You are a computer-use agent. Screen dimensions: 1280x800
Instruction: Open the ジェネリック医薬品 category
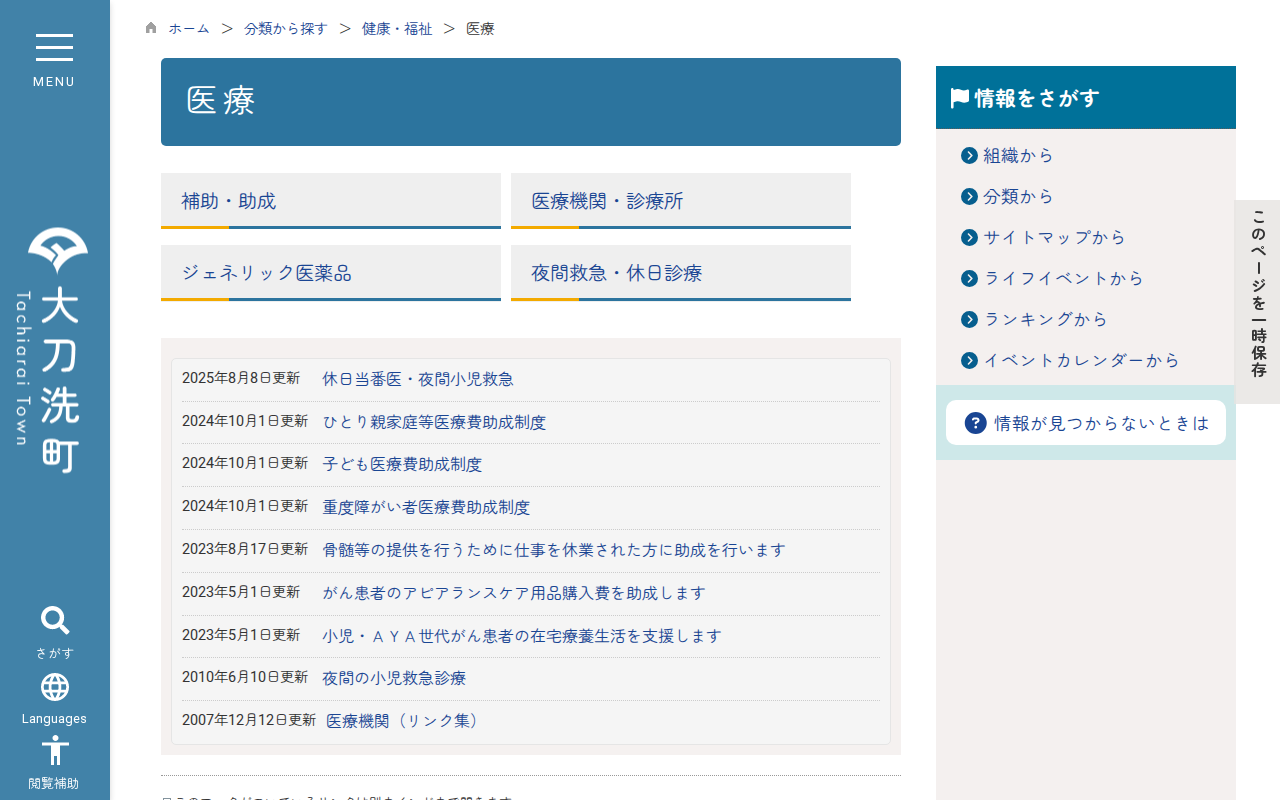[331, 273]
